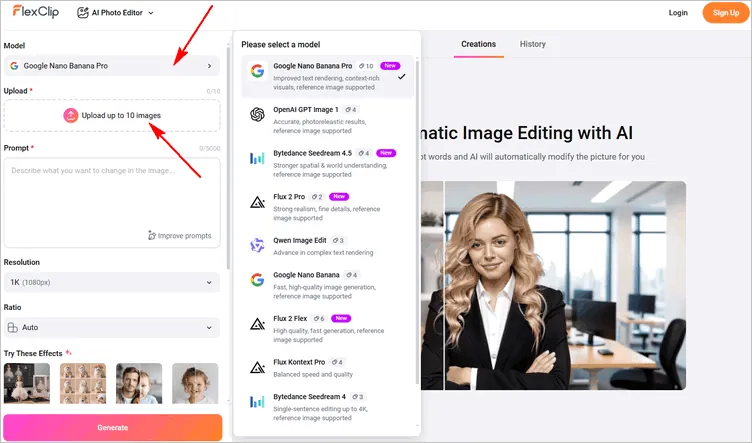Select the baby grid effect thumbnail

coord(83,383)
